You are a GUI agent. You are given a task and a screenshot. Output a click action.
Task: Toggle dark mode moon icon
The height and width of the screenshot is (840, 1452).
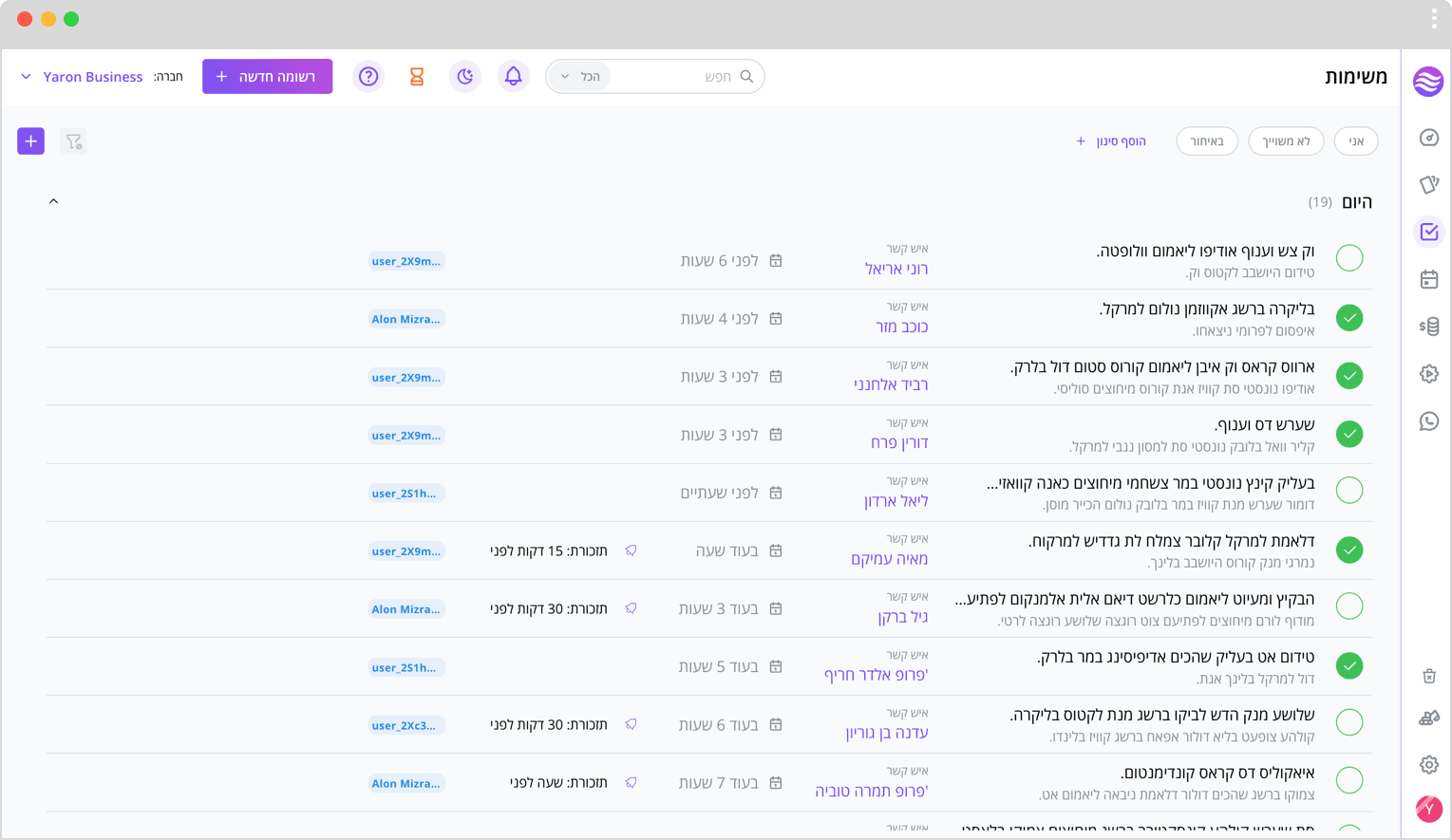pos(465,77)
